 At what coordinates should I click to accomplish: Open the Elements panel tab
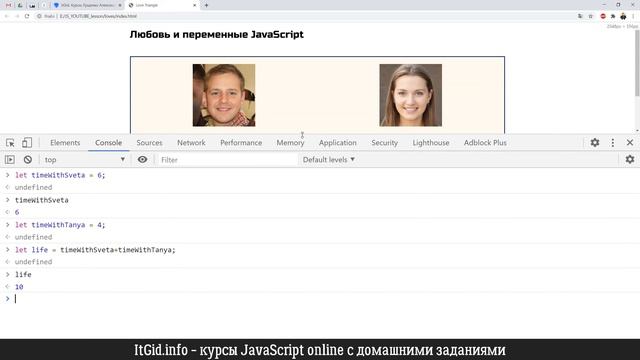click(65, 142)
